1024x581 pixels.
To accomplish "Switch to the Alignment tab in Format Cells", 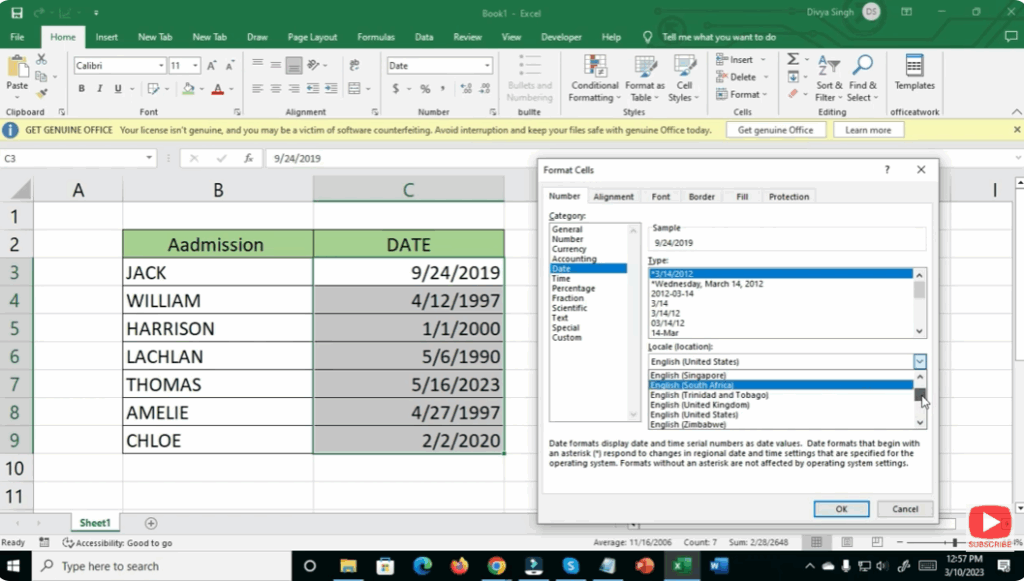I will tap(613, 197).
